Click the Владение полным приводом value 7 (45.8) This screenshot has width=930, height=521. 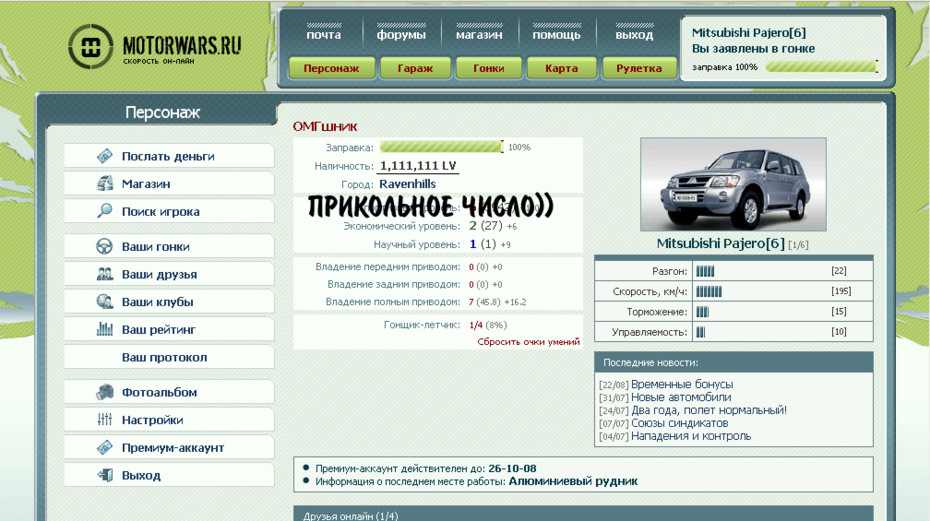point(485,302)
